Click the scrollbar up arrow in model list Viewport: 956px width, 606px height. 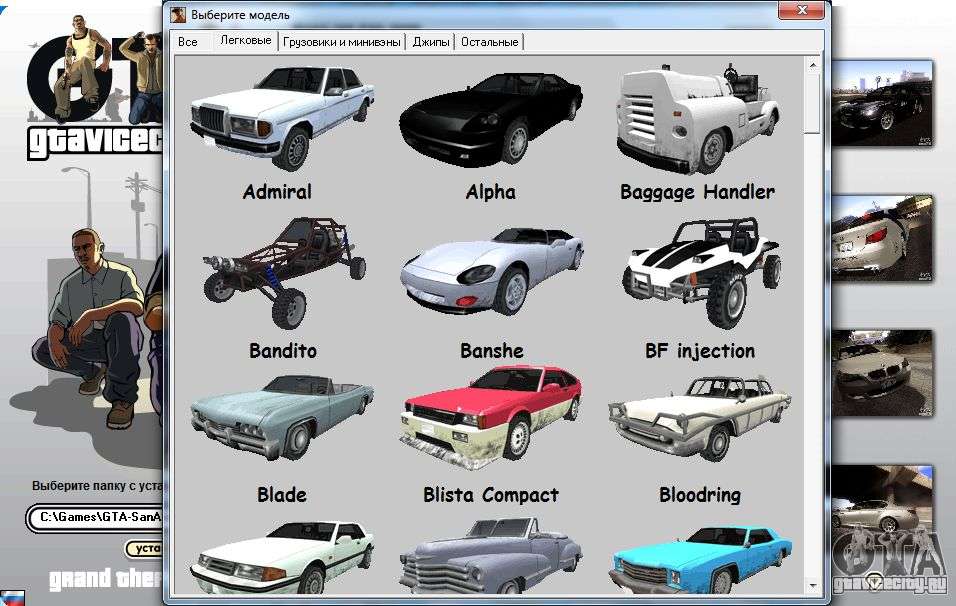point(813,64)
